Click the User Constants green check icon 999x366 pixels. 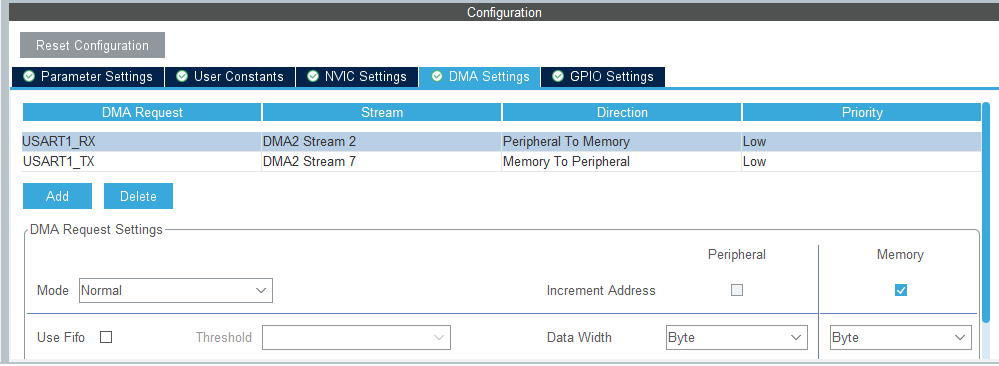(x=182, y=77)
